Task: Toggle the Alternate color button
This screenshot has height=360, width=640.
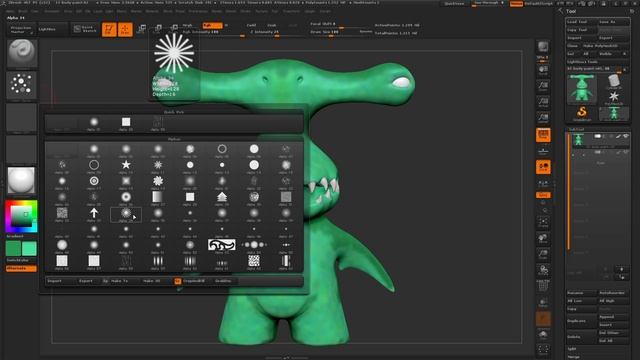Action: [x=21, y=269]
